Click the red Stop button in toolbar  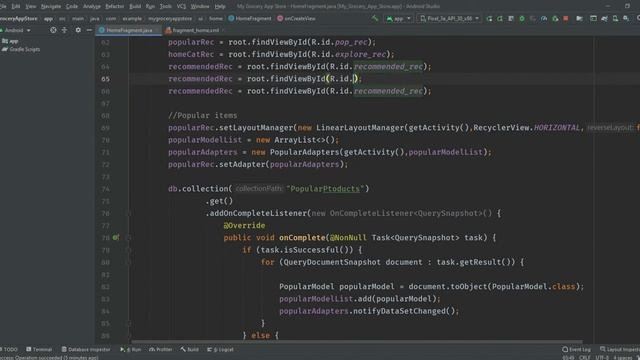(566, 18)
